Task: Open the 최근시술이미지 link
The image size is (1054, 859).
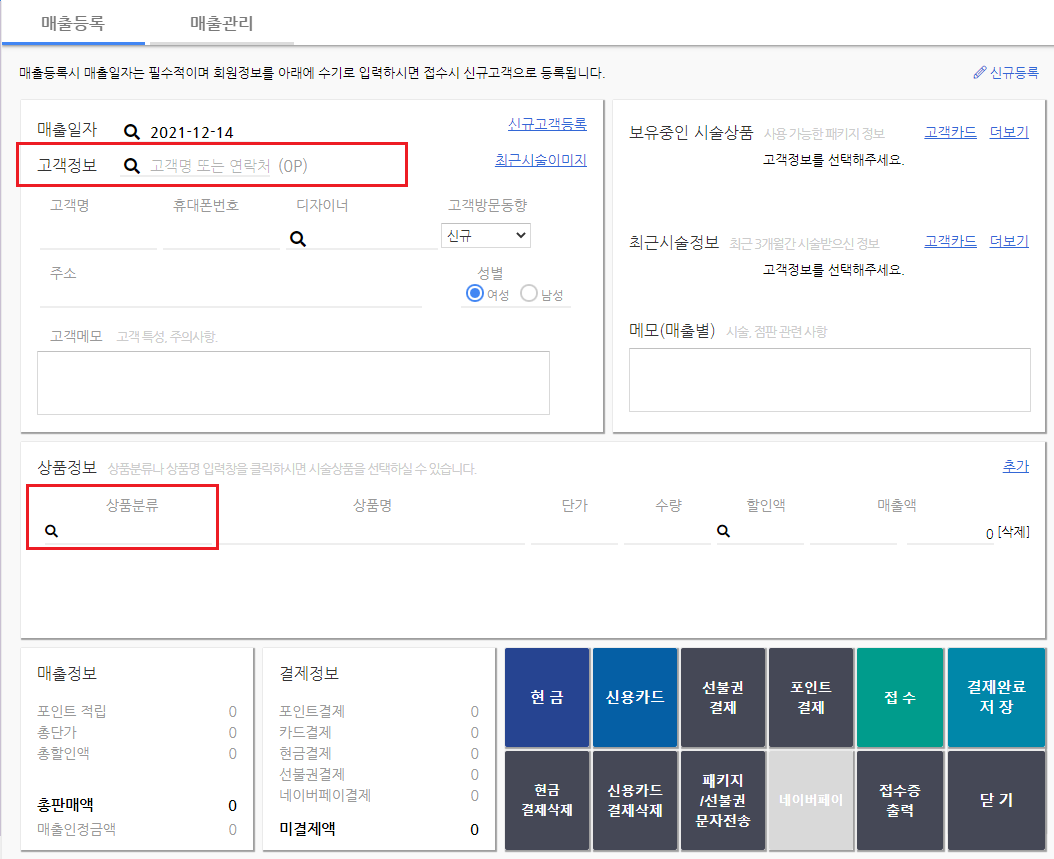Action: tap(540, 160)
